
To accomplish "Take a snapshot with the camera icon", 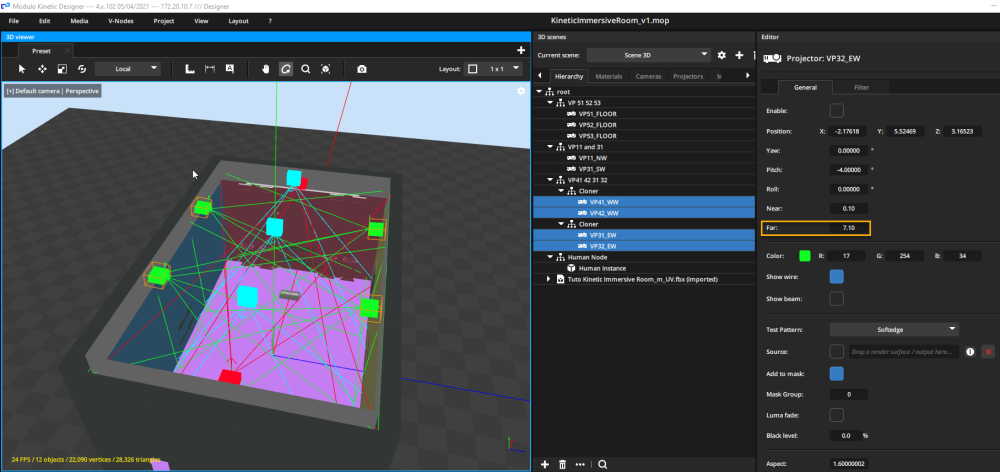I will (x=362, y=69).
